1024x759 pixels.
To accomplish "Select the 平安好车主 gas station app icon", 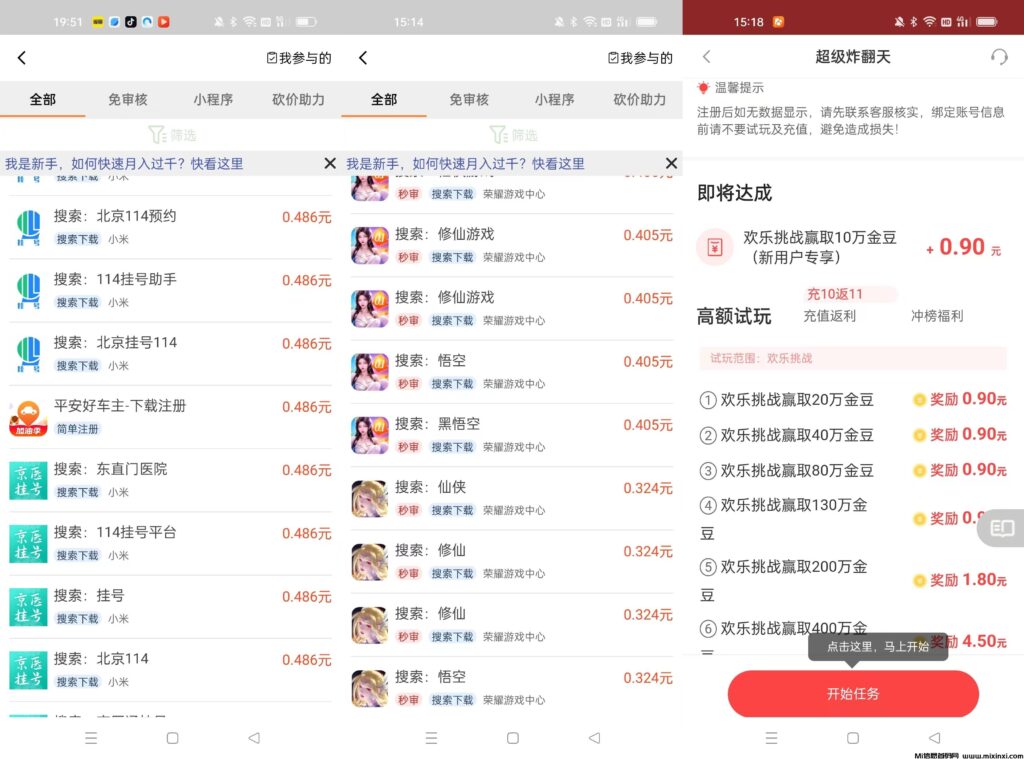I will click(x=27, y=417).
